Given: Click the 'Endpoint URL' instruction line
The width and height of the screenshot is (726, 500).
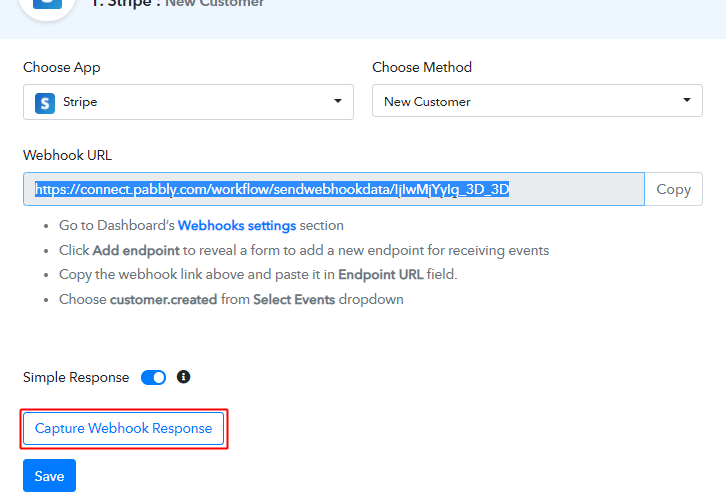Looking at the screenshot, I should (258, 275).
